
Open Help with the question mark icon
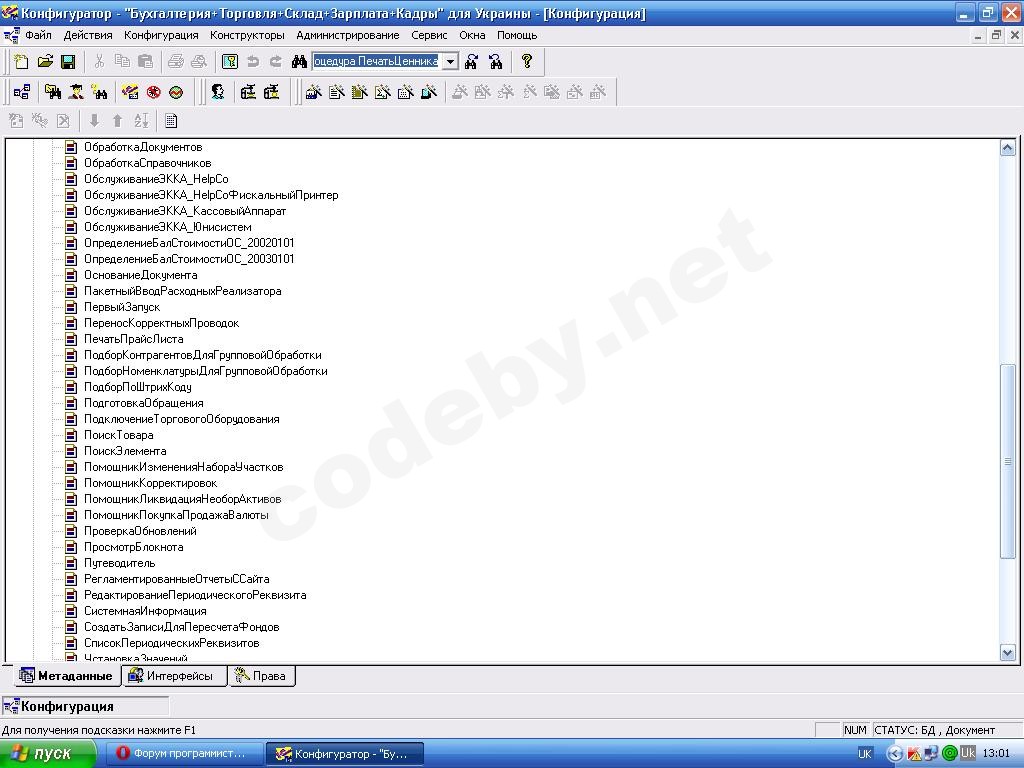[526, 62]
